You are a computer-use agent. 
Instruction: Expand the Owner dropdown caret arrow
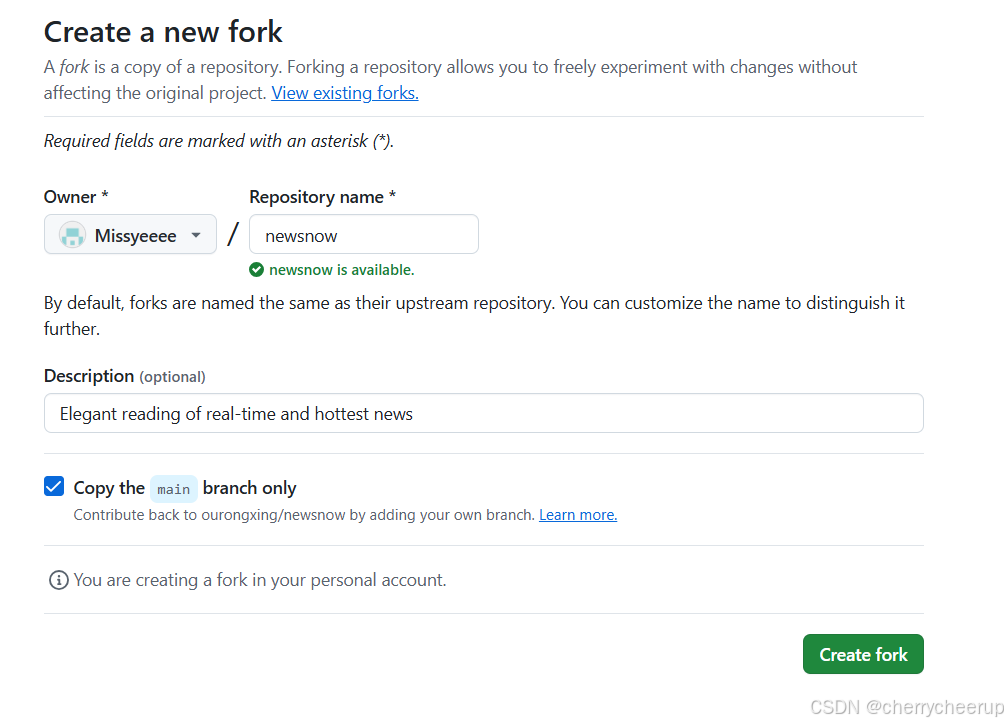[x=196, y=236]
